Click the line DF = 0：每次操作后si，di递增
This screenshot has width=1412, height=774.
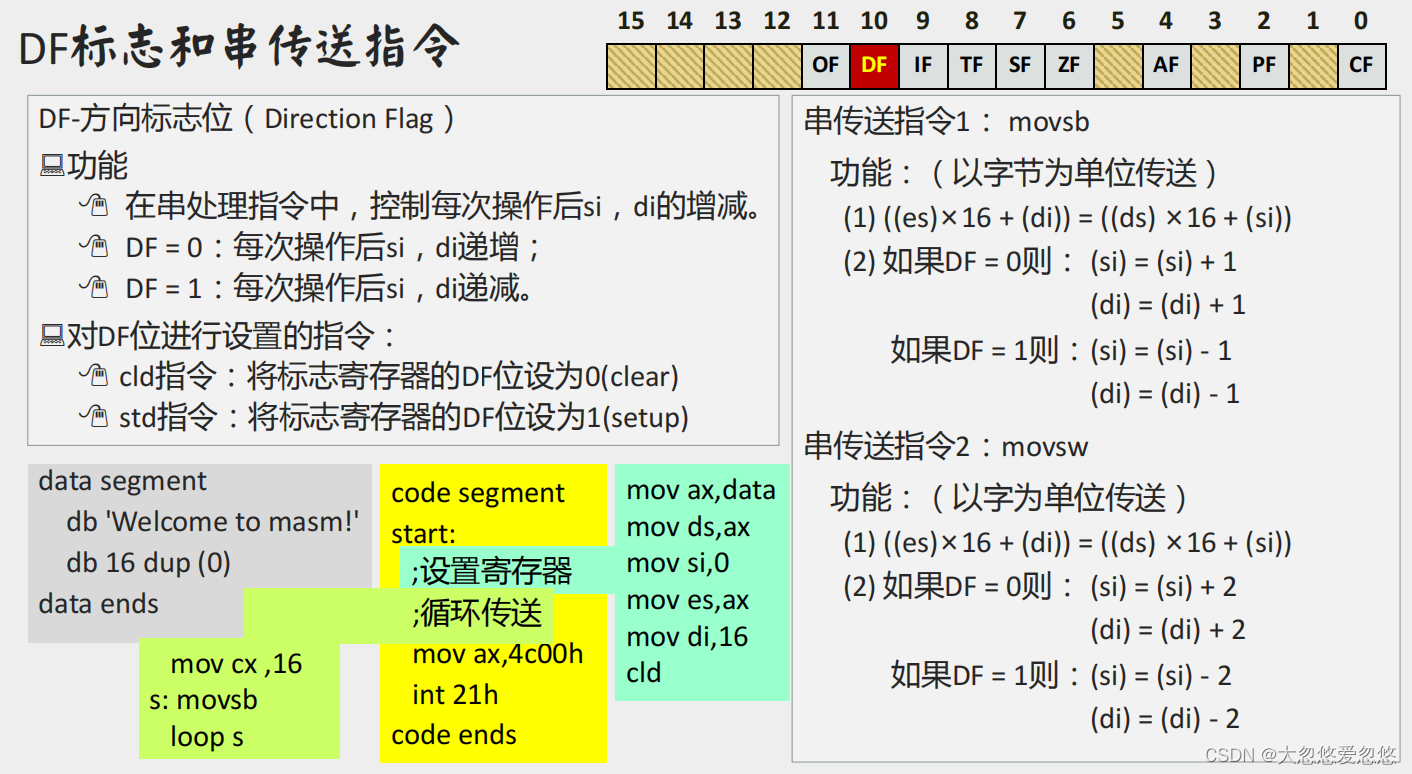pos(334,247)
